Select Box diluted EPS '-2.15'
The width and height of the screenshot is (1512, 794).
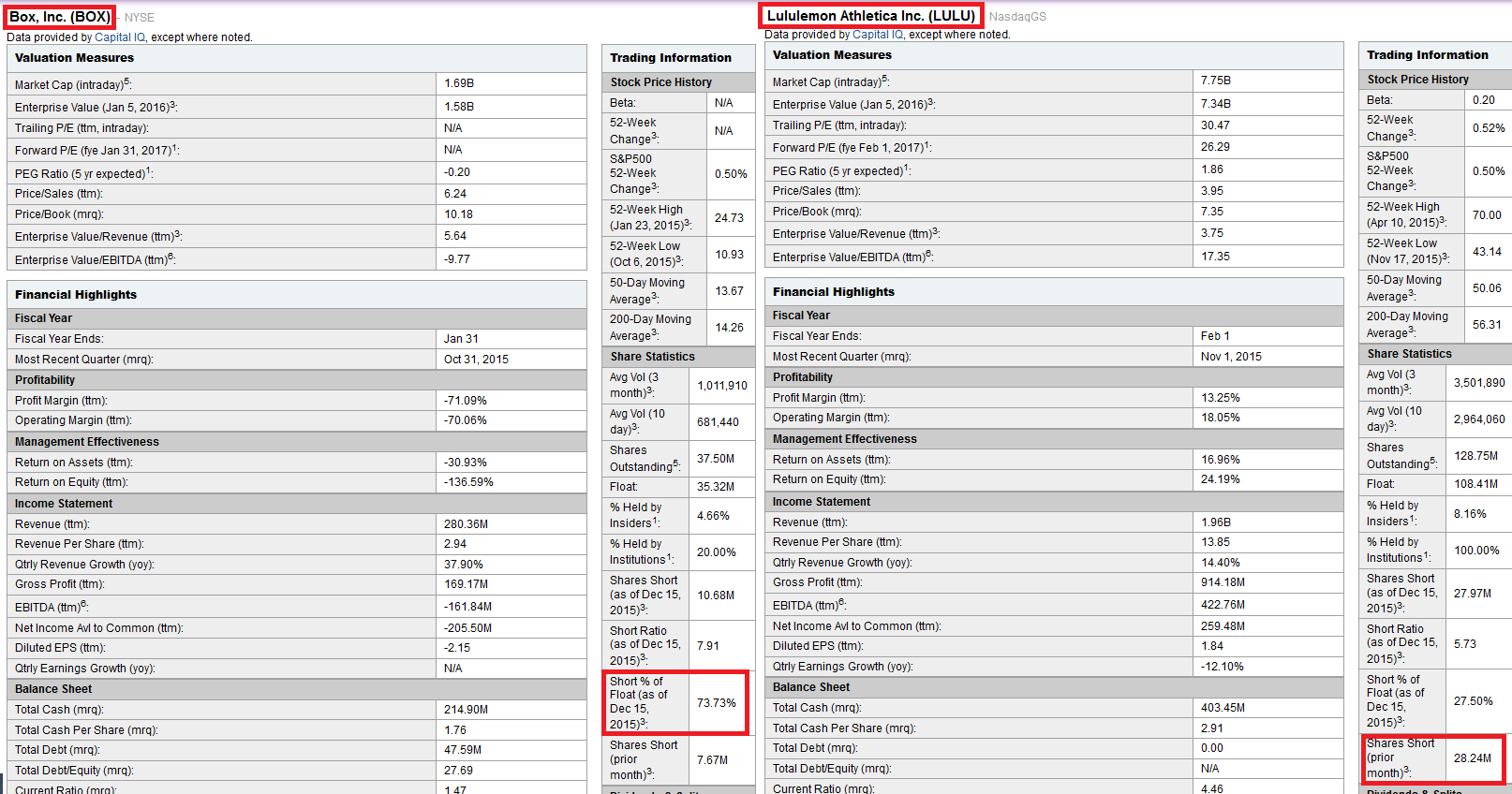pyautogui.click(x=457, y=648)
